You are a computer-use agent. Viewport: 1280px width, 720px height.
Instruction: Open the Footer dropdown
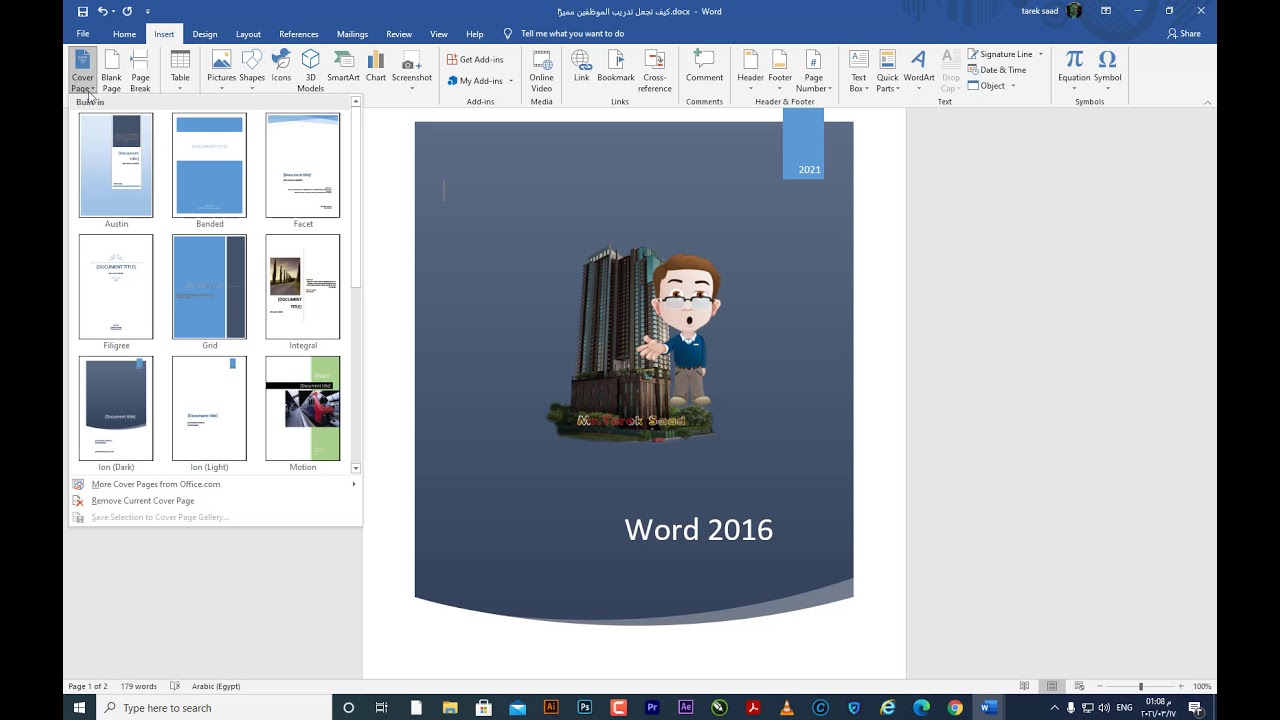[780, 71]
